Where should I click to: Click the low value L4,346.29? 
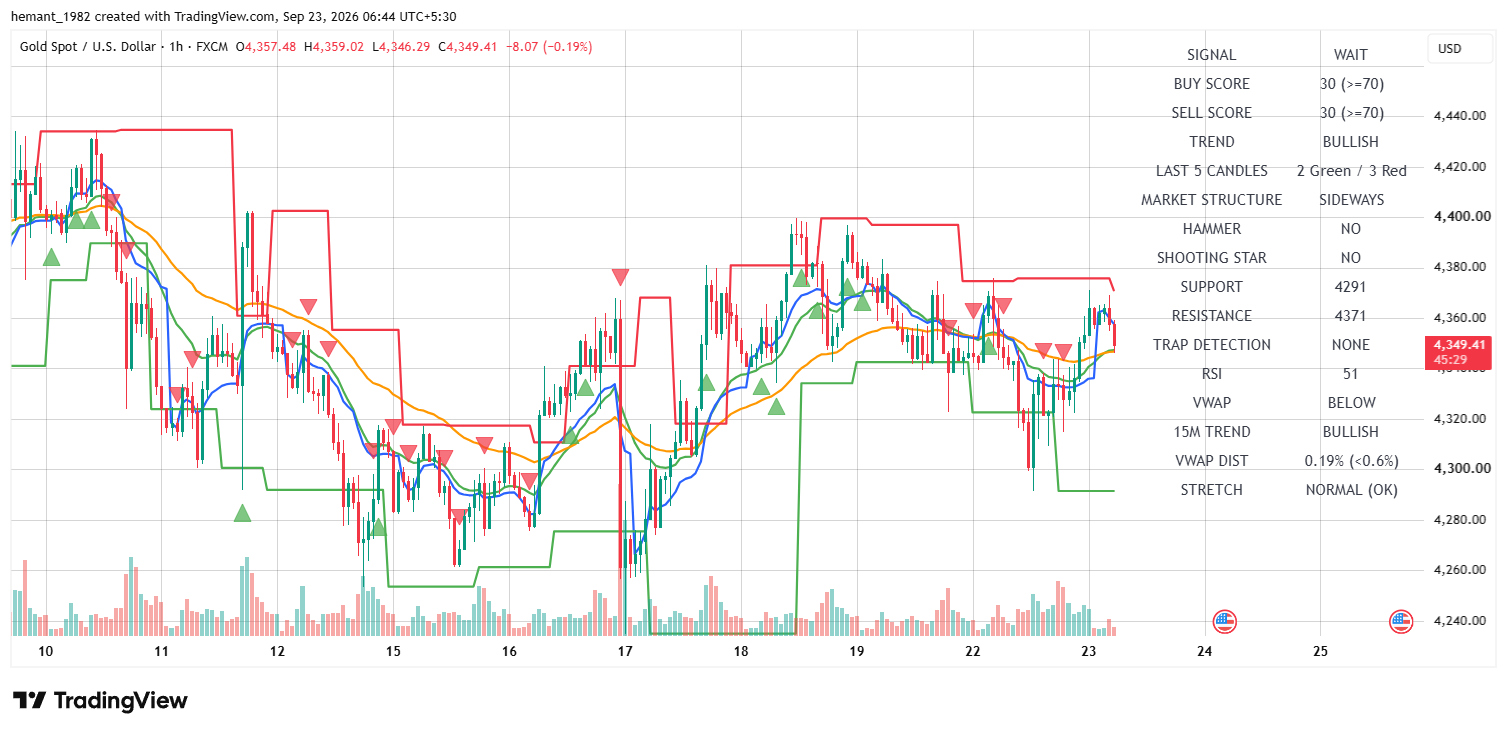[401, 46]
